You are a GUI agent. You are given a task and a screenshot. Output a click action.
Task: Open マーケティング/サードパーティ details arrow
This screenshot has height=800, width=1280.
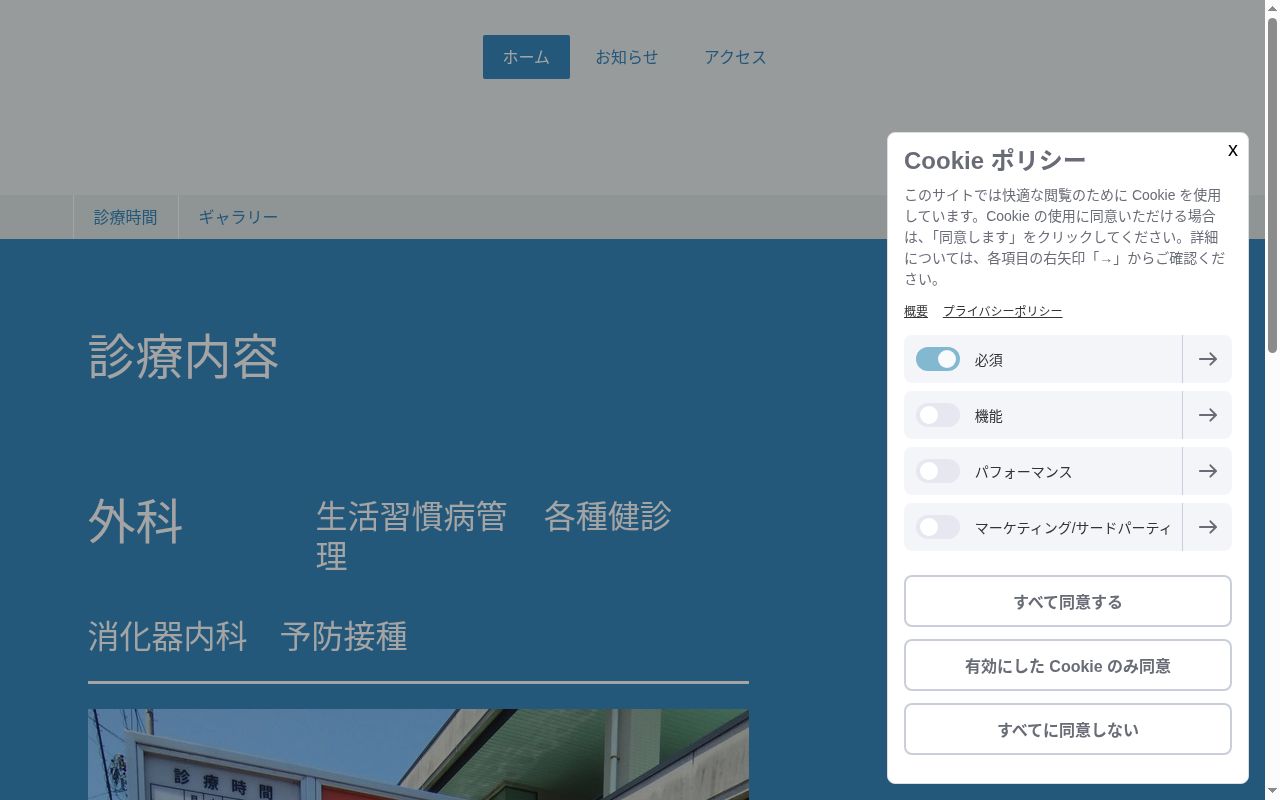(1207, 527)
